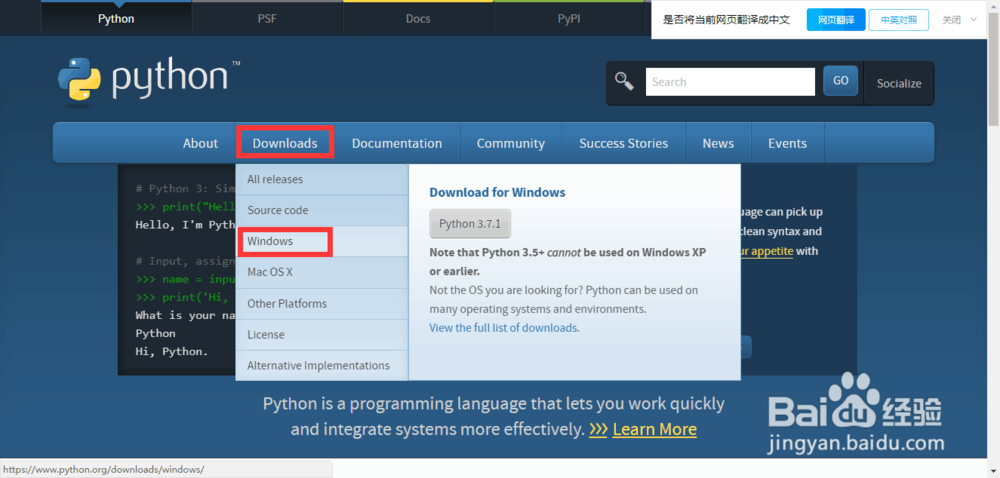Click the blue 网页翻译 button
The height and width of the screenshot is (478, 1000).
click(836, 20)
